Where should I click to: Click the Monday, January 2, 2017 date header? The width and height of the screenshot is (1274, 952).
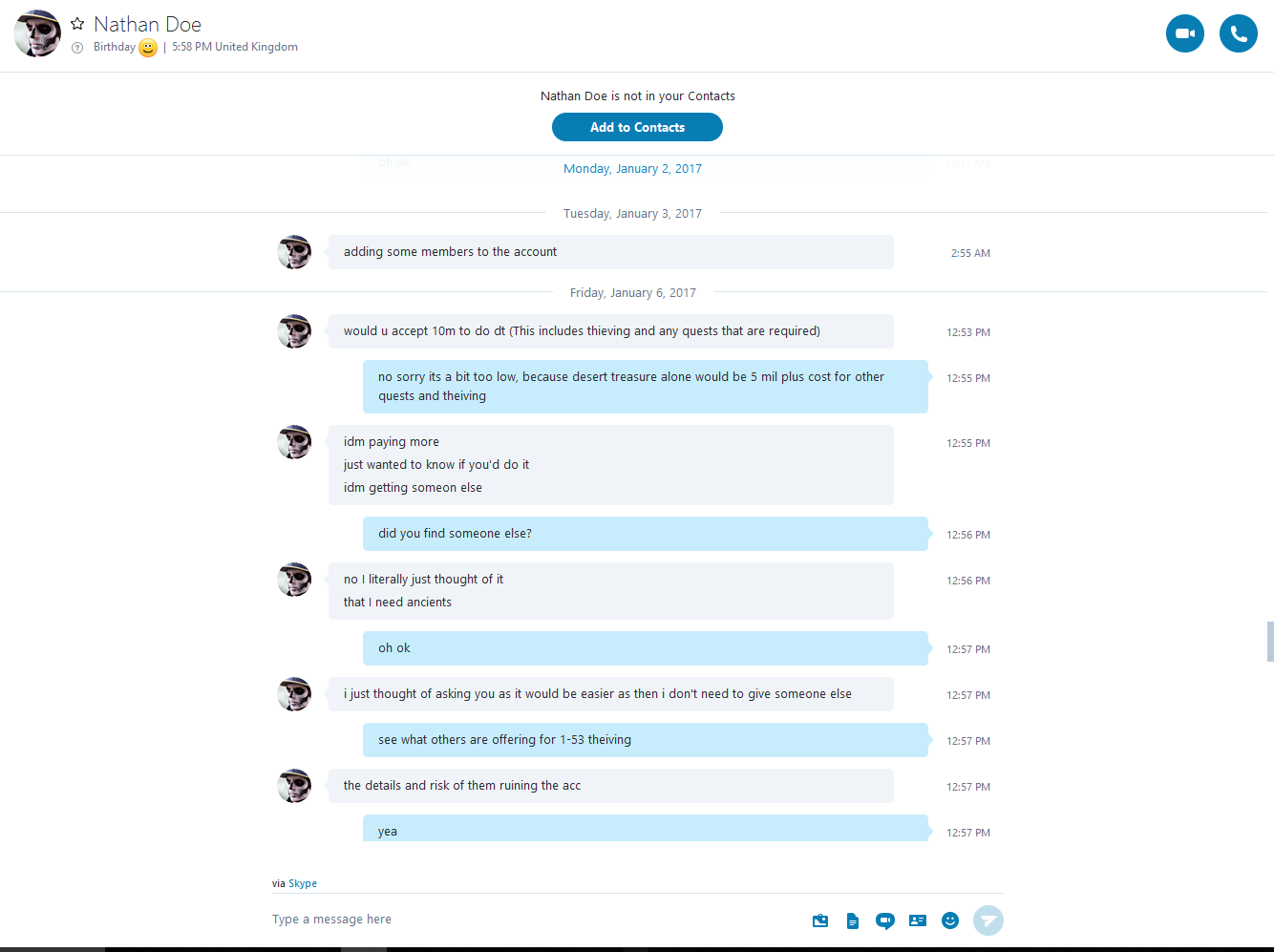(632, 168)
